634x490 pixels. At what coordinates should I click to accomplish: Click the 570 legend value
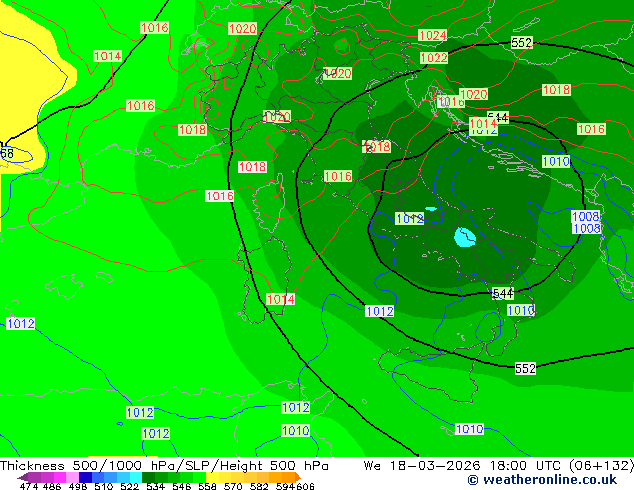coord(233,486)
